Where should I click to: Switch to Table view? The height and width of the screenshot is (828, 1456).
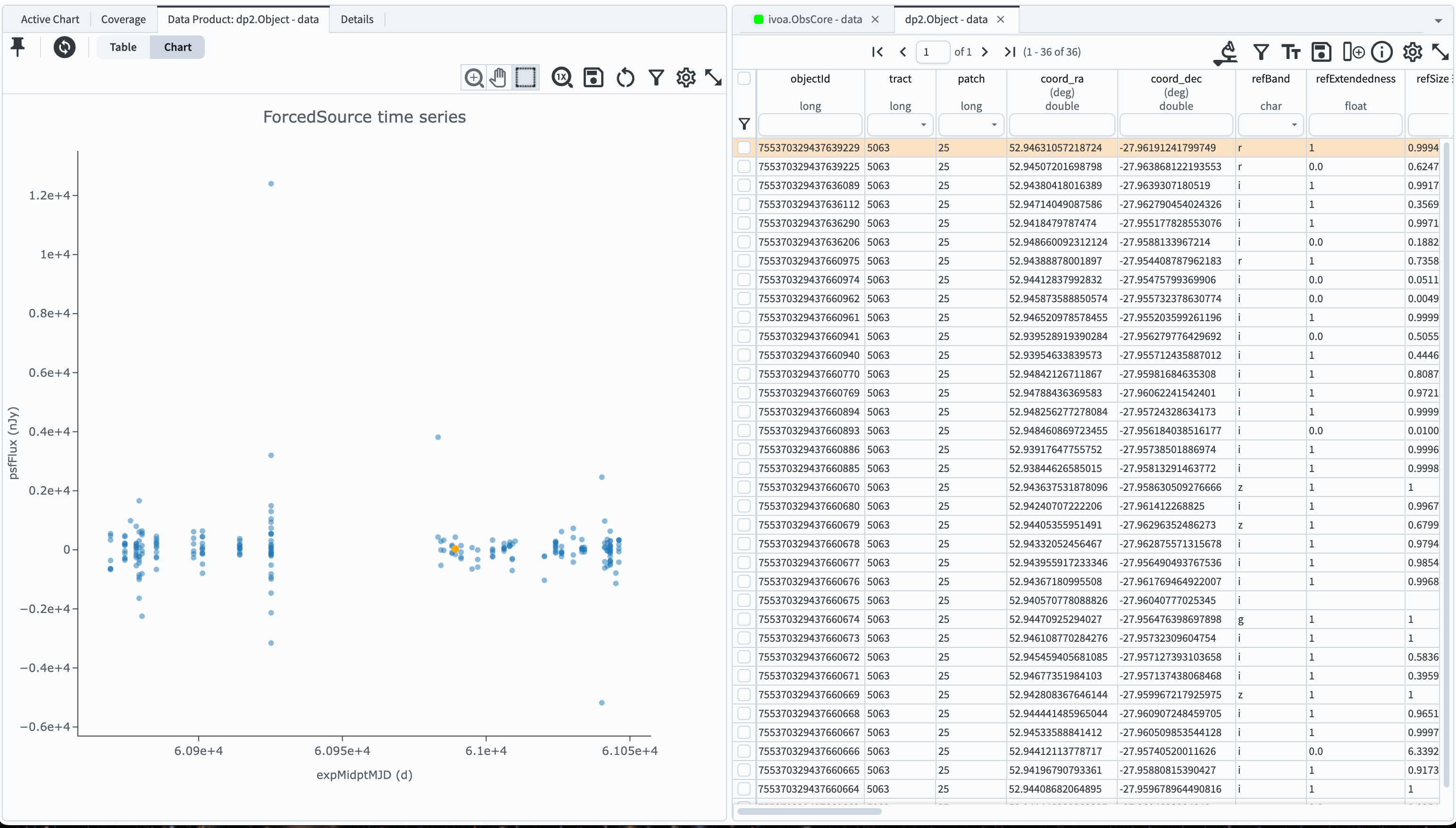click(x=123, y=47)
